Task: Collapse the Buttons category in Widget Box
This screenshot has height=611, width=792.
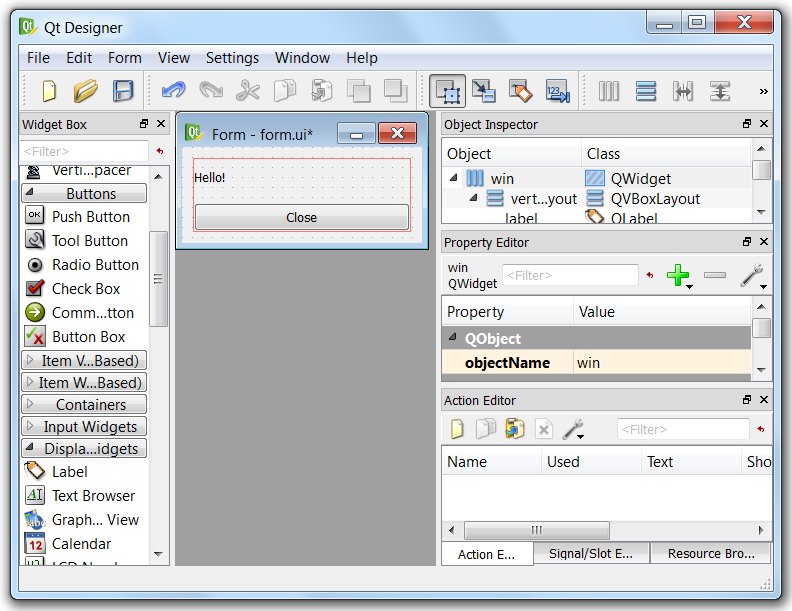Action: pyautogui.click(x=84, y=193)
